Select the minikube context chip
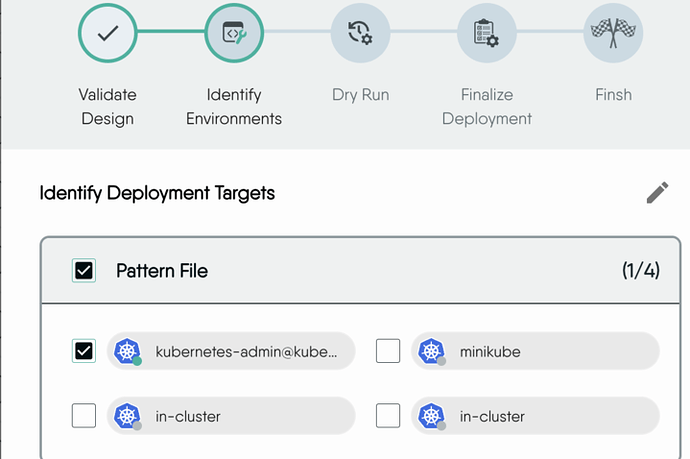This screenshot has height=459, width=690. (x=535, y=351)
